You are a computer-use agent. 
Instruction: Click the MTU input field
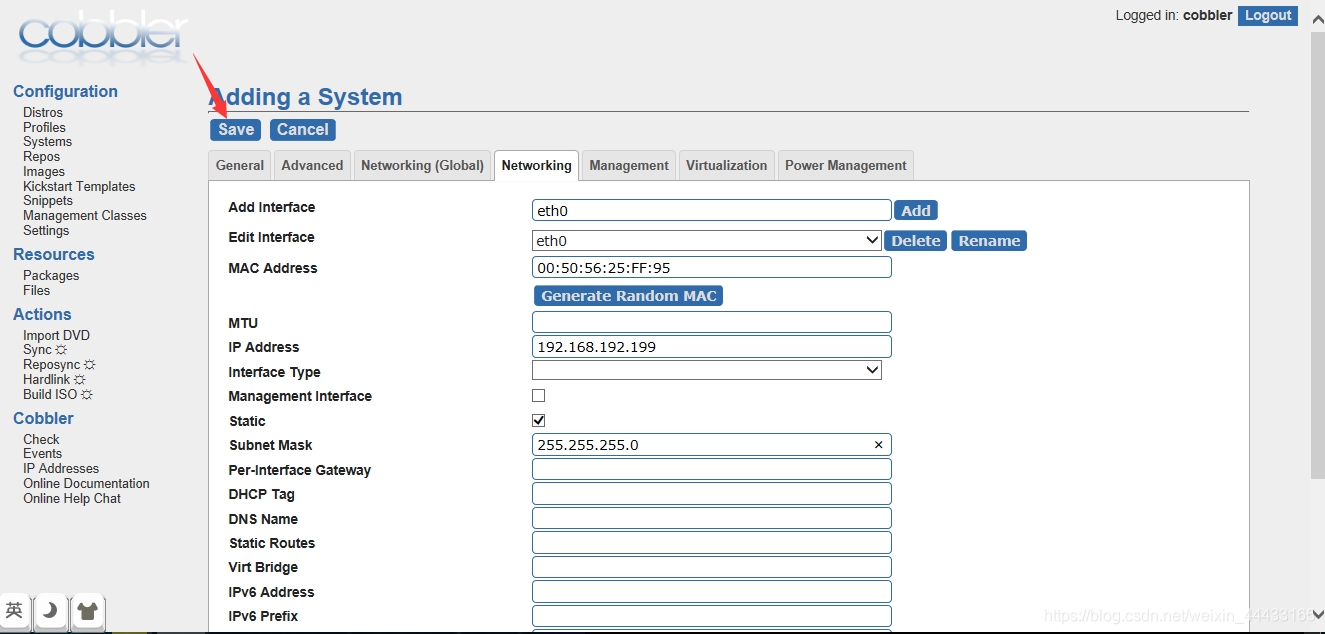712,322
